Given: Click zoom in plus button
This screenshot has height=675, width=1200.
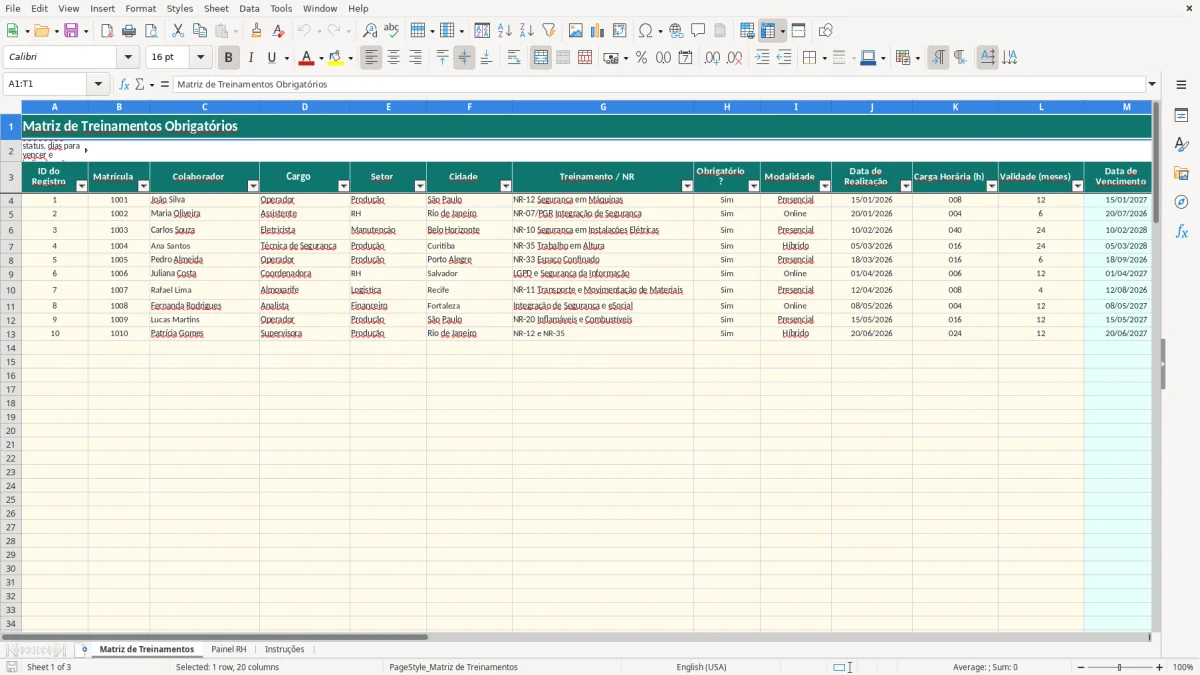Looking at the screenshot, I should pyautogui.click(x=1160, y=667).
